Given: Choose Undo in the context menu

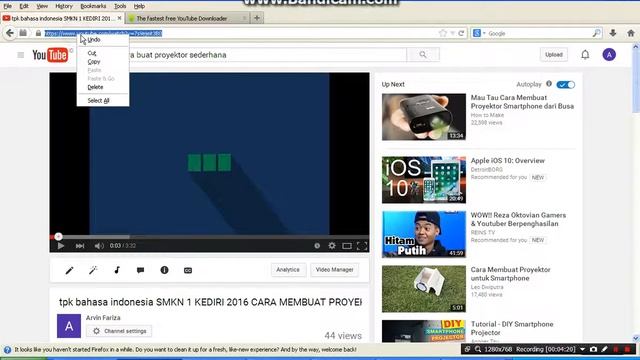Looking at the screenshot, I should pyautogui.click(x=103, y=40).
